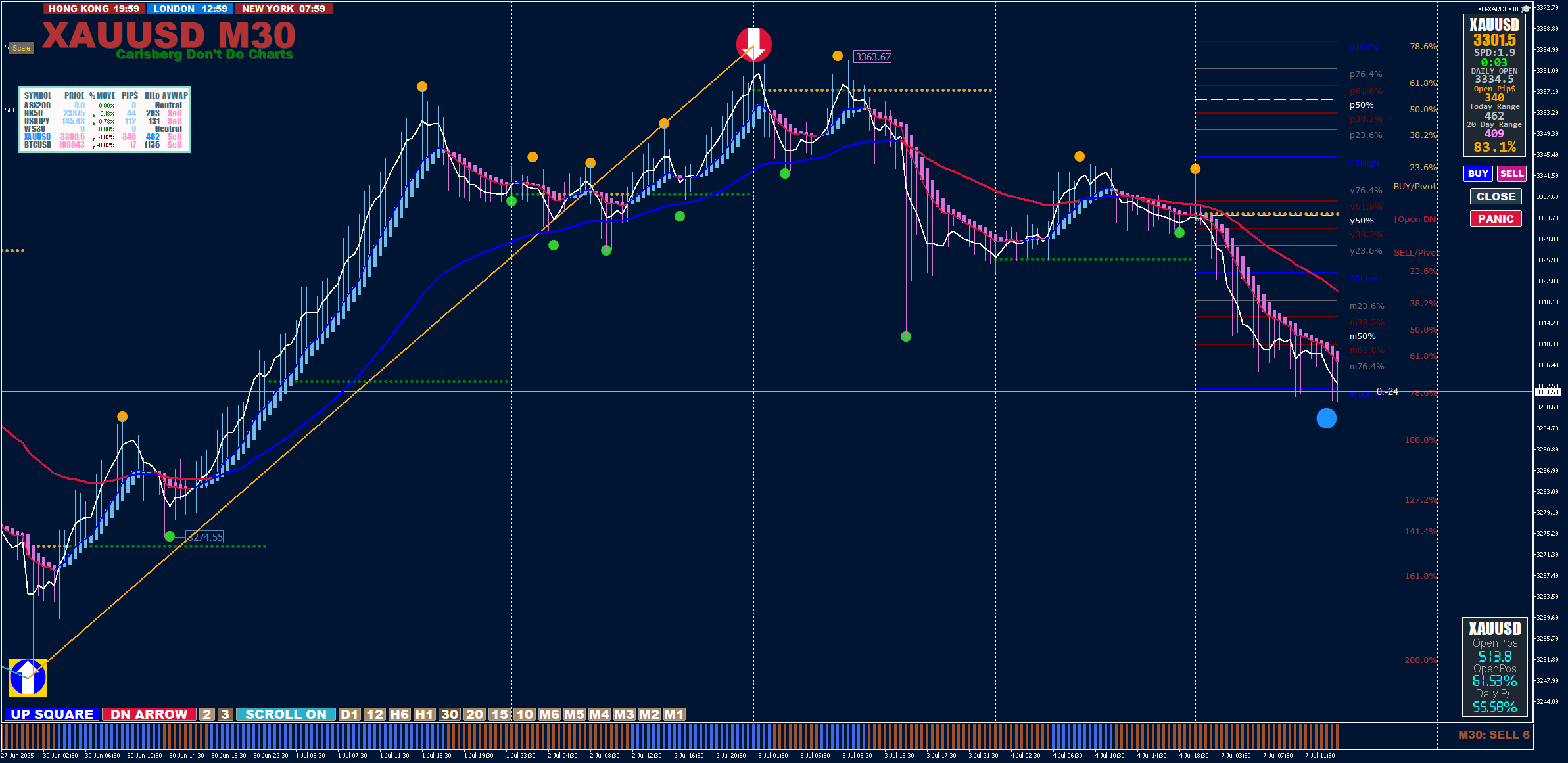Viewport: 1568px width, 763px height.
Task: Click the red circle arrow marker at chart top
Action: [753, 45]
